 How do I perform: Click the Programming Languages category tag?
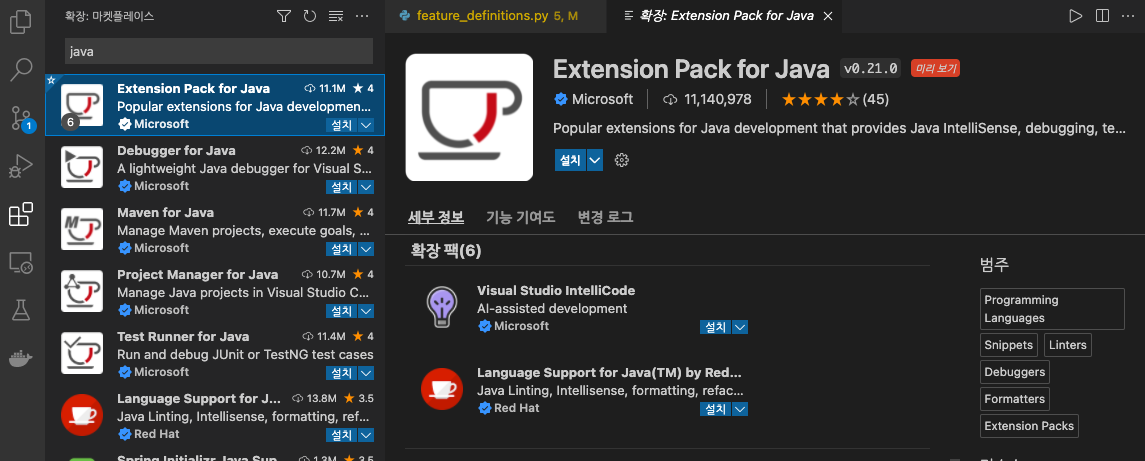tap(1052, 309)
